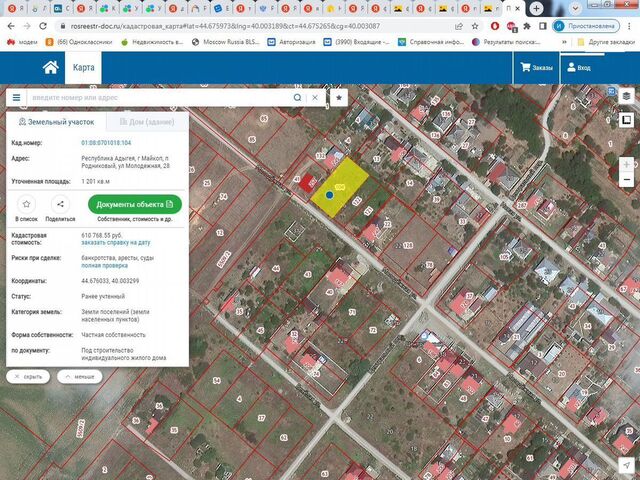
Task: Follow the 'полная проверка' link
Action: pos(104,266)
